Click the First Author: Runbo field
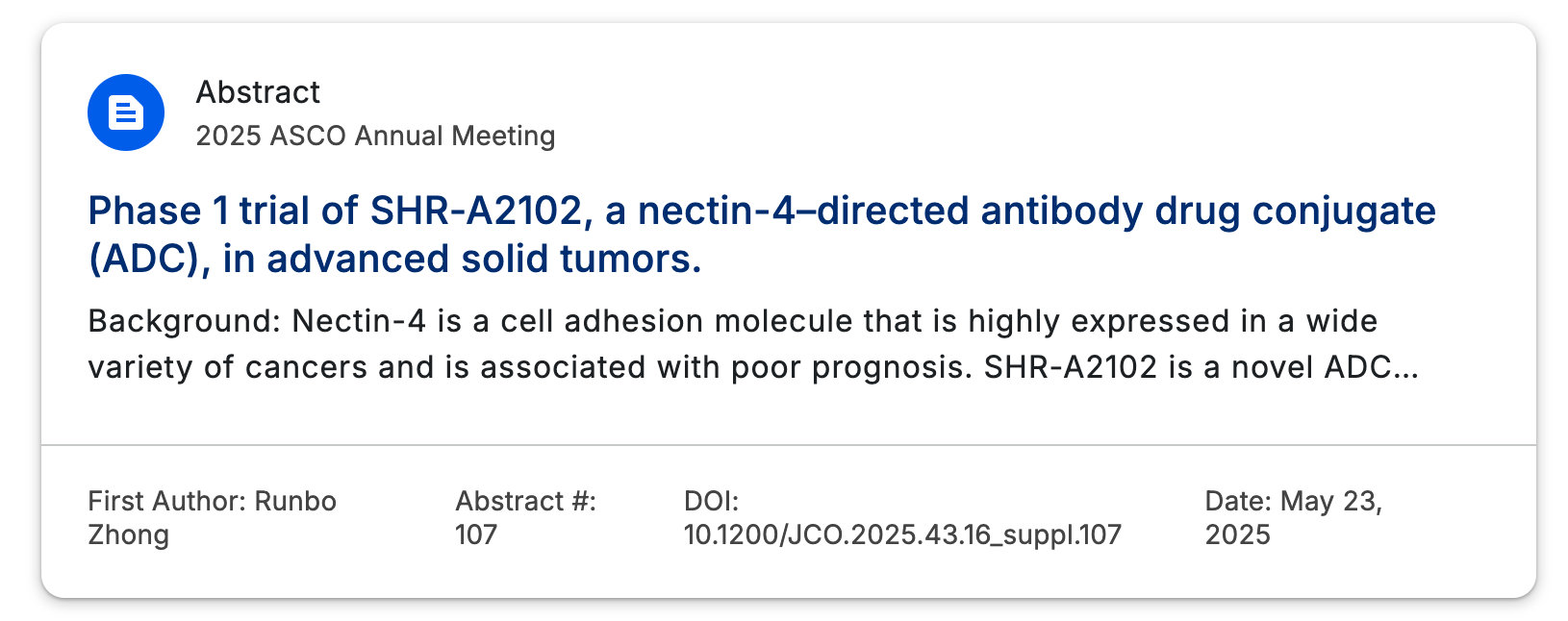The width and height of the screenshot is (1568, 621). [x=212, y=501]
